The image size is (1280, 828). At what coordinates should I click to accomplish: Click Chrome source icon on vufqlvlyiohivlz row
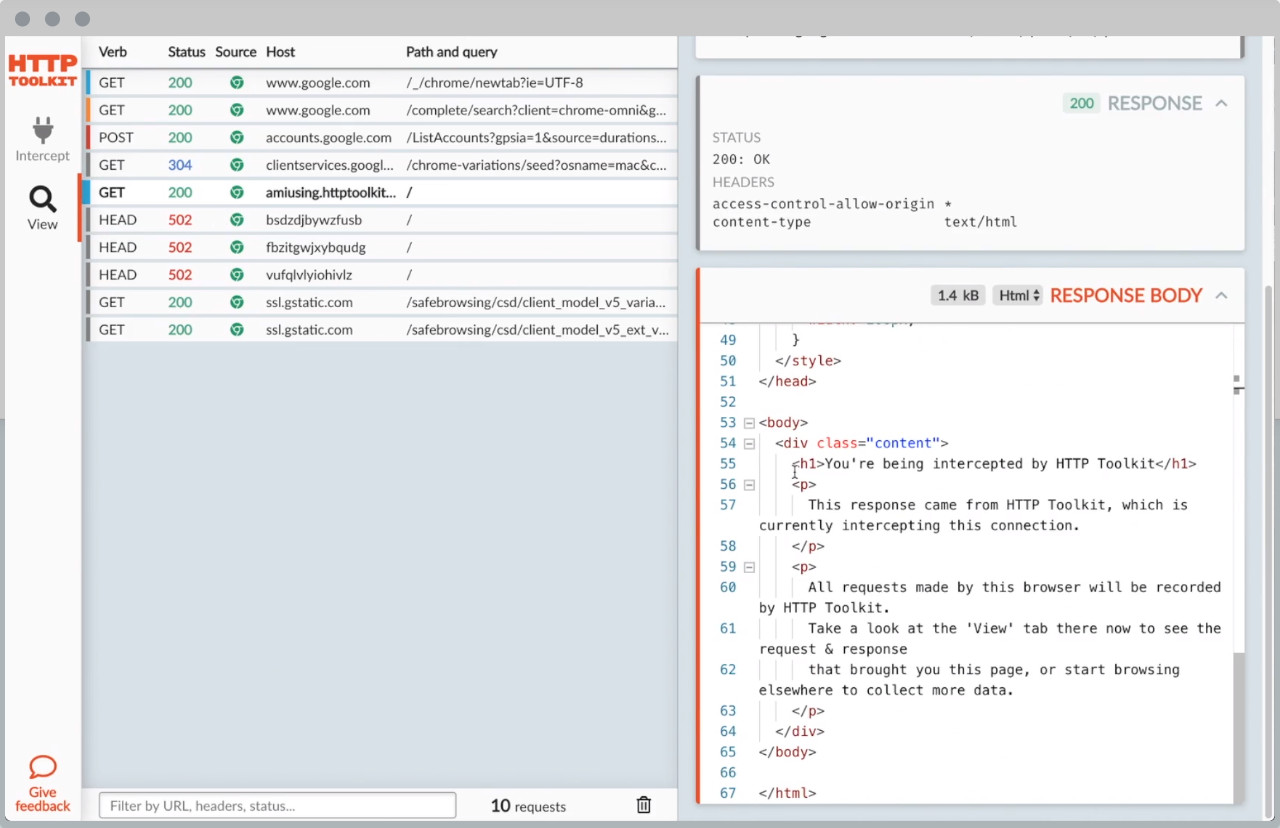point(237,275)
